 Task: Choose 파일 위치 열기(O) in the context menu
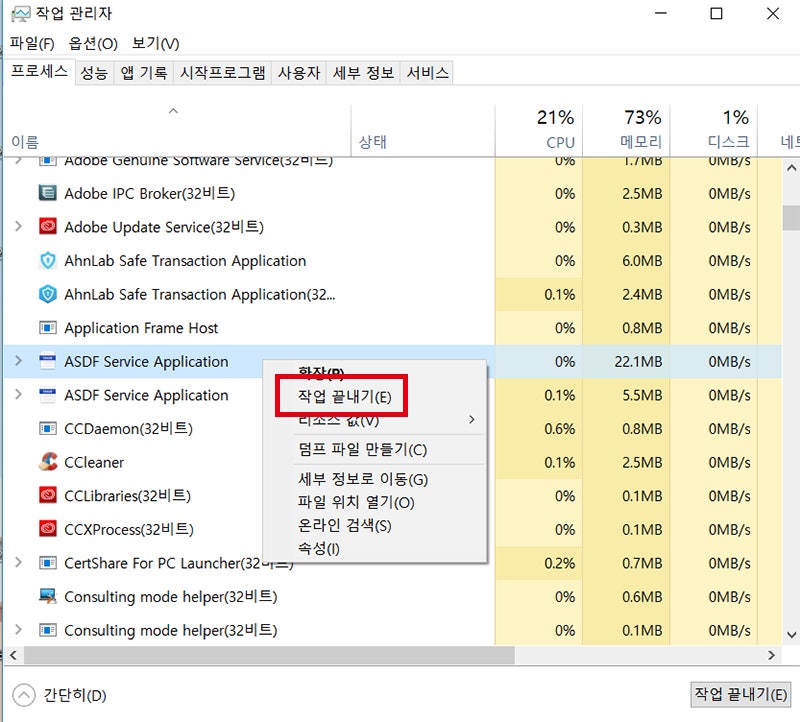pyautogui.click(x=356, y=503)
